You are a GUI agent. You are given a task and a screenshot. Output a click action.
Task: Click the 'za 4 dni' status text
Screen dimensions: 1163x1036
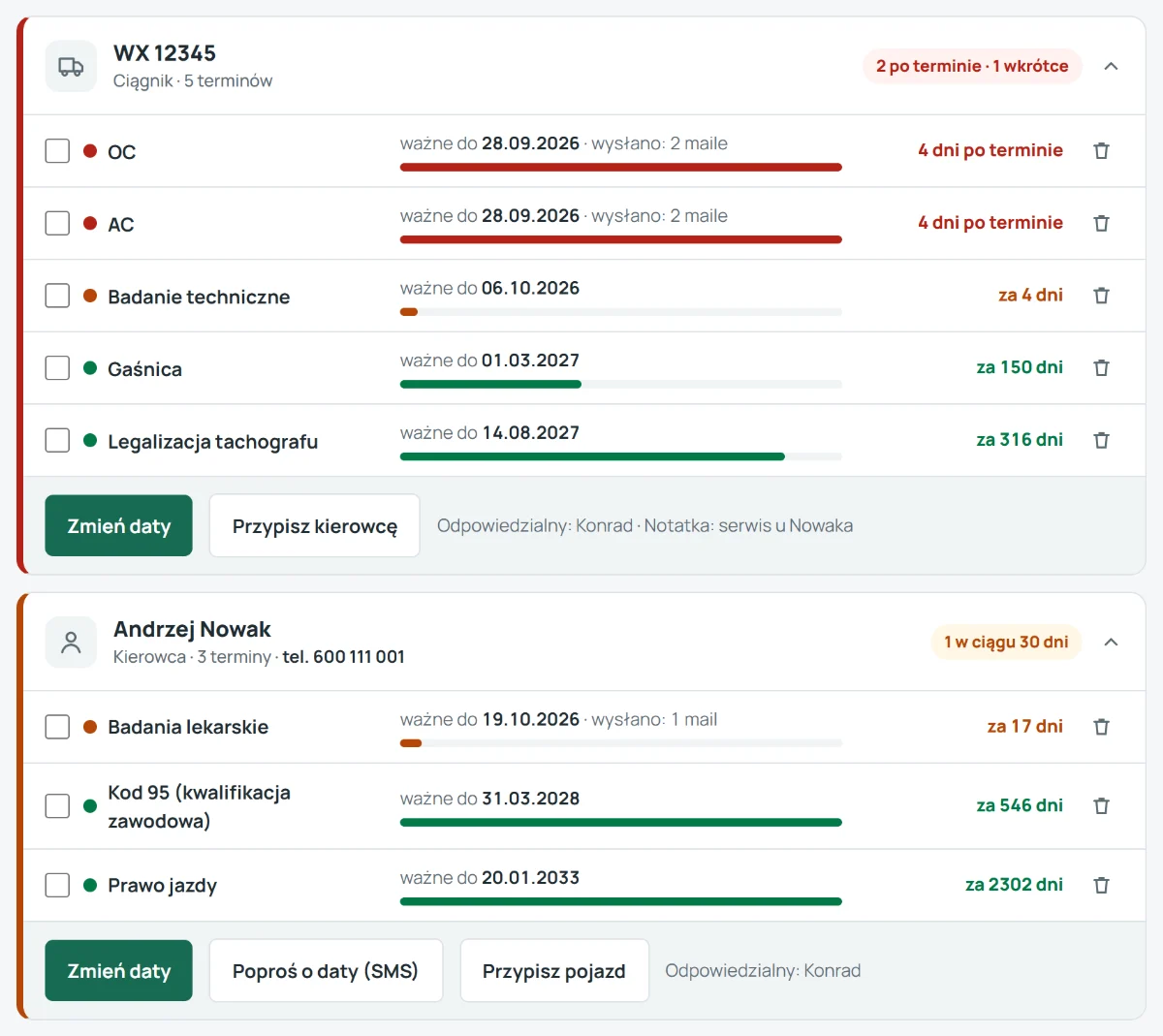pyautogui.click(x=1030, y=295)
